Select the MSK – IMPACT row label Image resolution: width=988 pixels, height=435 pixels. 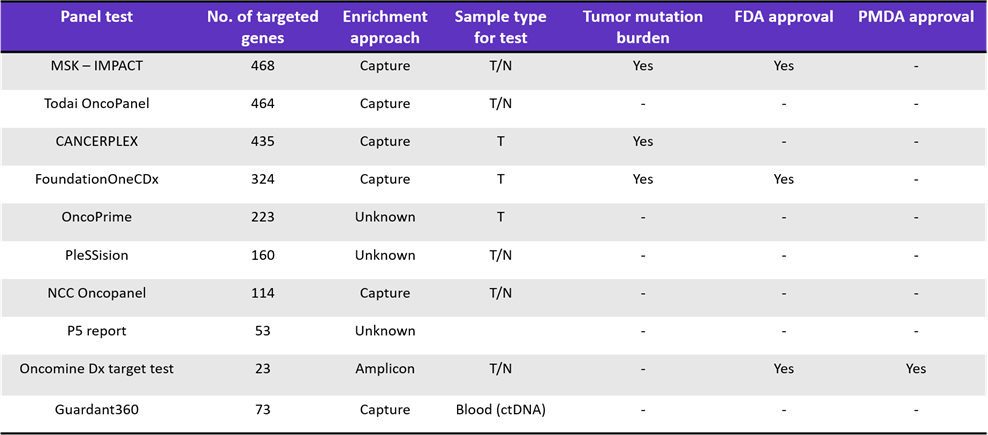(x=97, y=66)
